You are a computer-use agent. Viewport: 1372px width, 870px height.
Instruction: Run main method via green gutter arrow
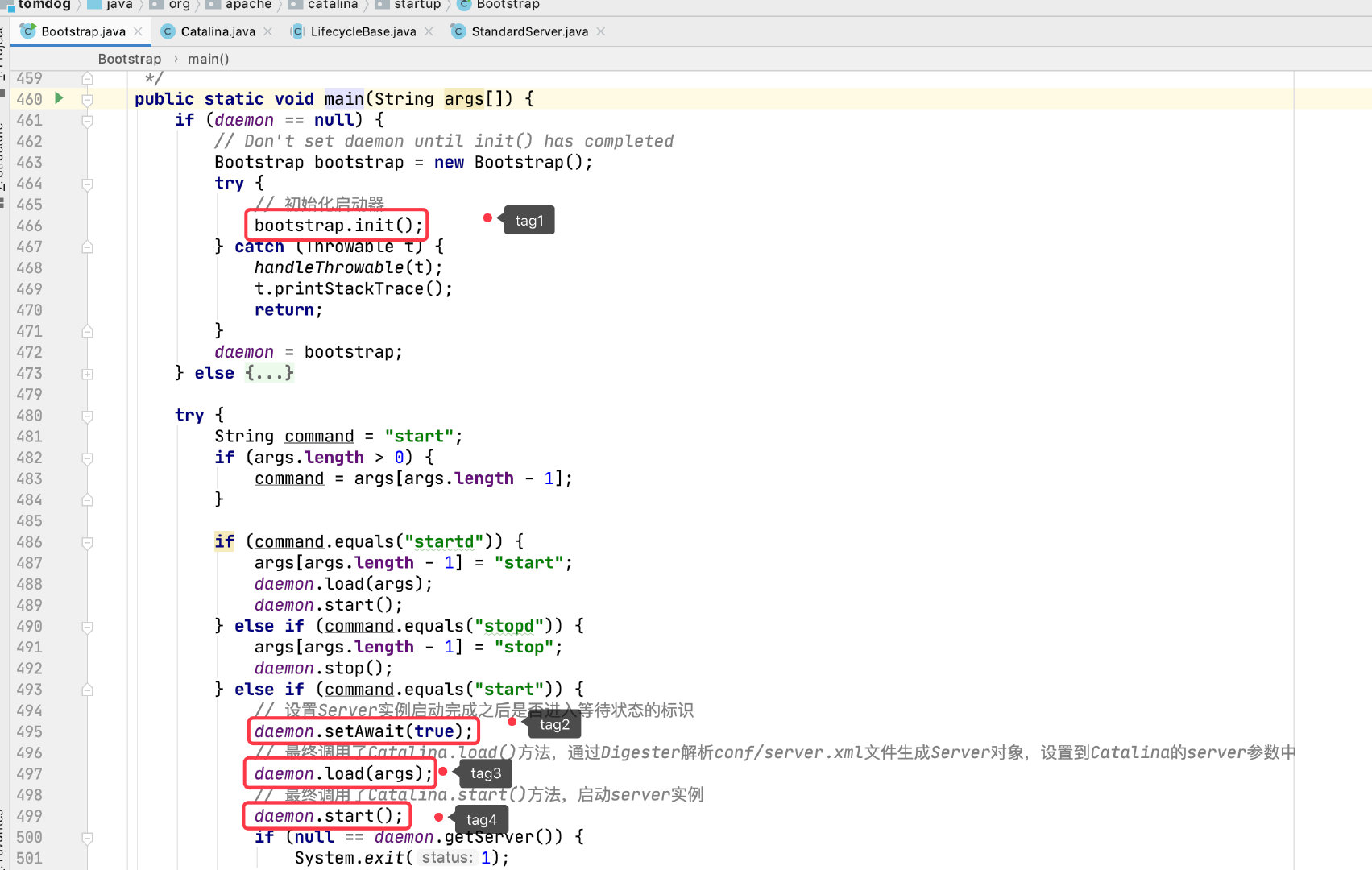[x=59, y=98]
